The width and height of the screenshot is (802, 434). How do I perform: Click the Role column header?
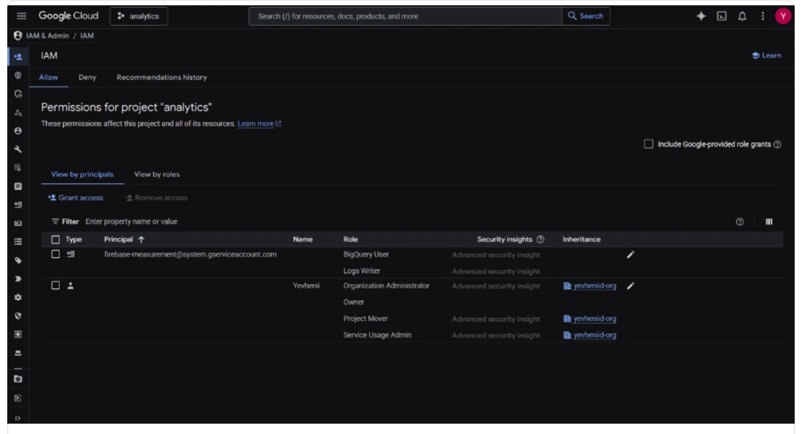coord(350,239)
